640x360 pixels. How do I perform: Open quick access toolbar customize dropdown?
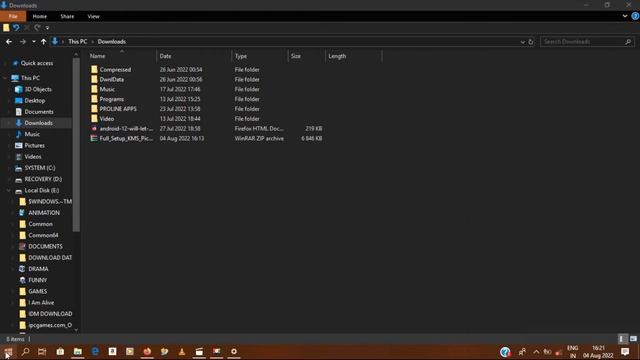[47, 28]
